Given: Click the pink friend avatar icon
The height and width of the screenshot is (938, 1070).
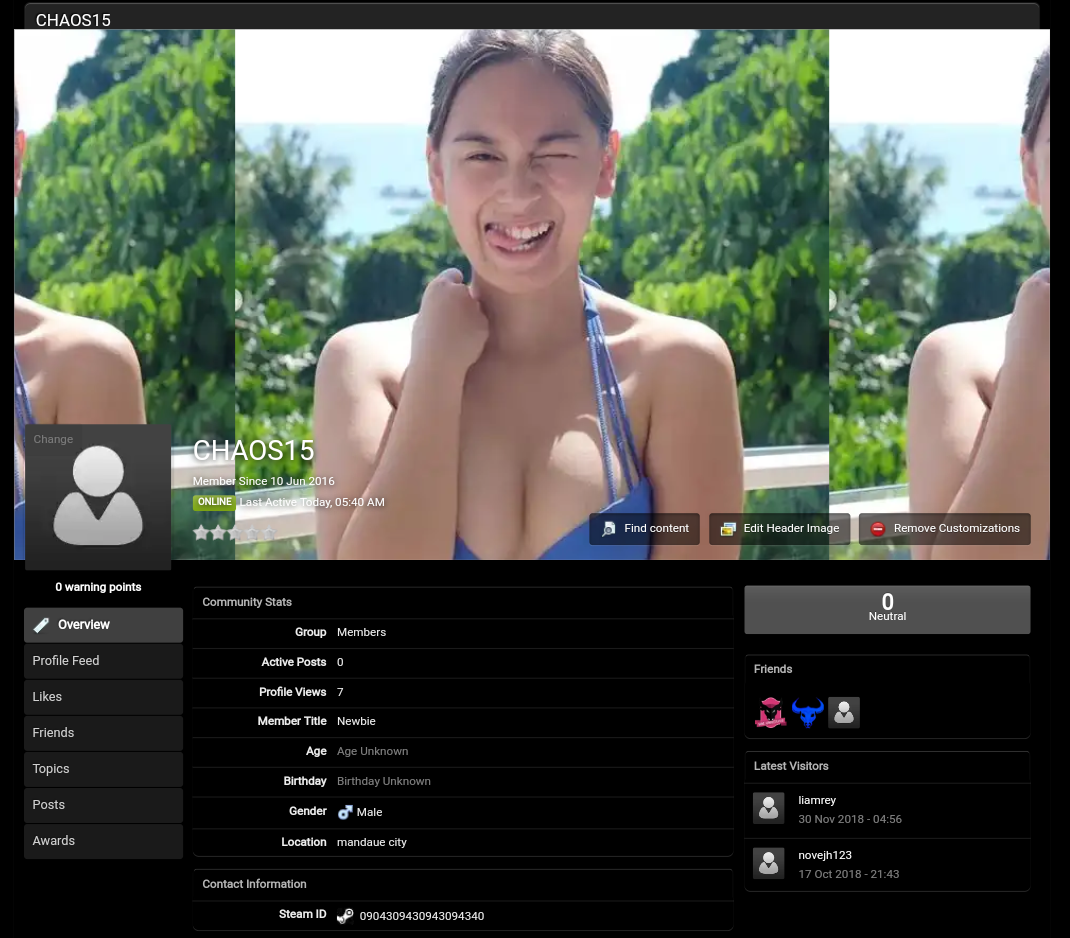Looking at the screenshot, I should pyautogui.click(x=770, y=713).
